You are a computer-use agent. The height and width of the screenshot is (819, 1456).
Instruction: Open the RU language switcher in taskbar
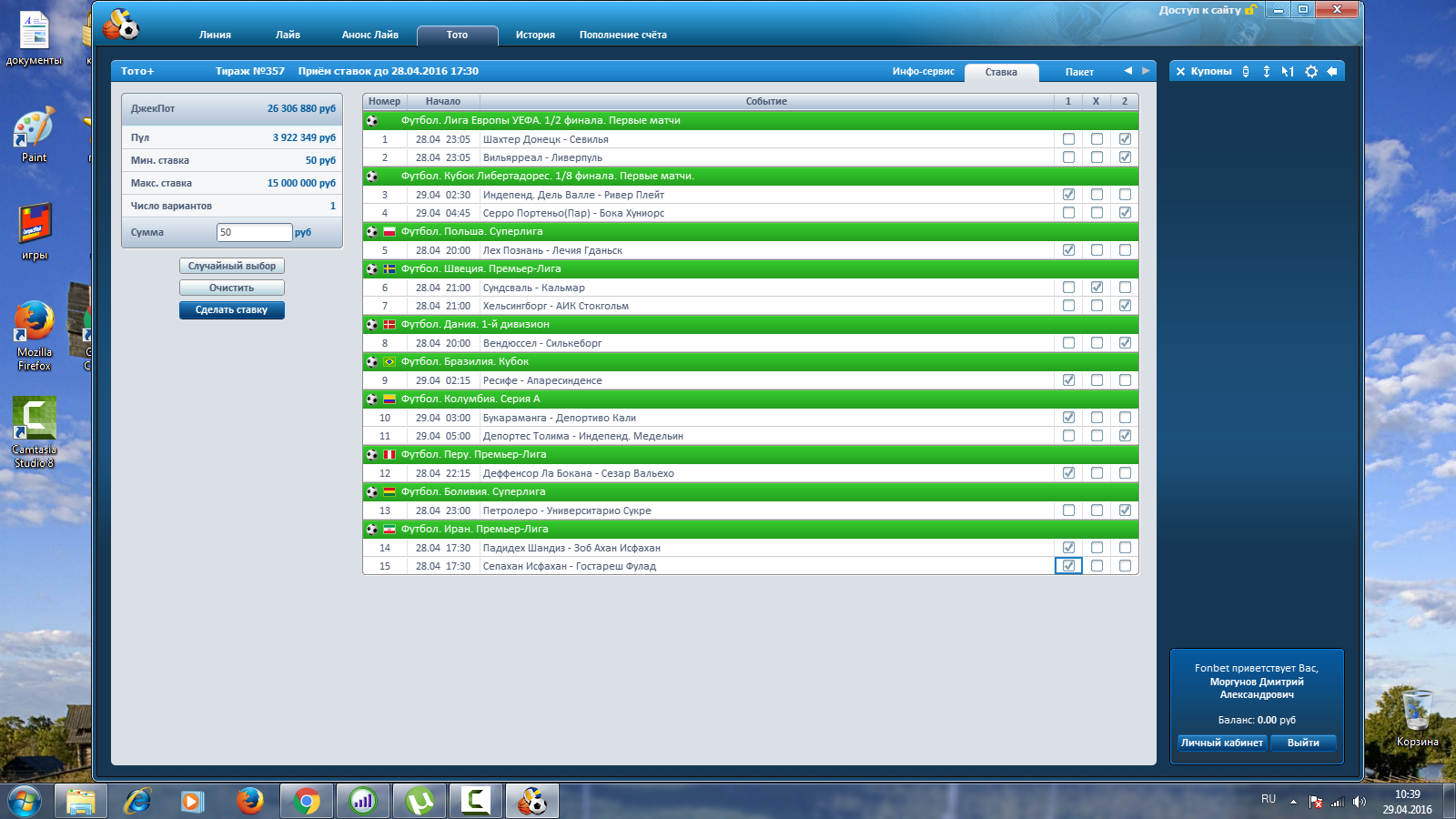pos(1269,799)
